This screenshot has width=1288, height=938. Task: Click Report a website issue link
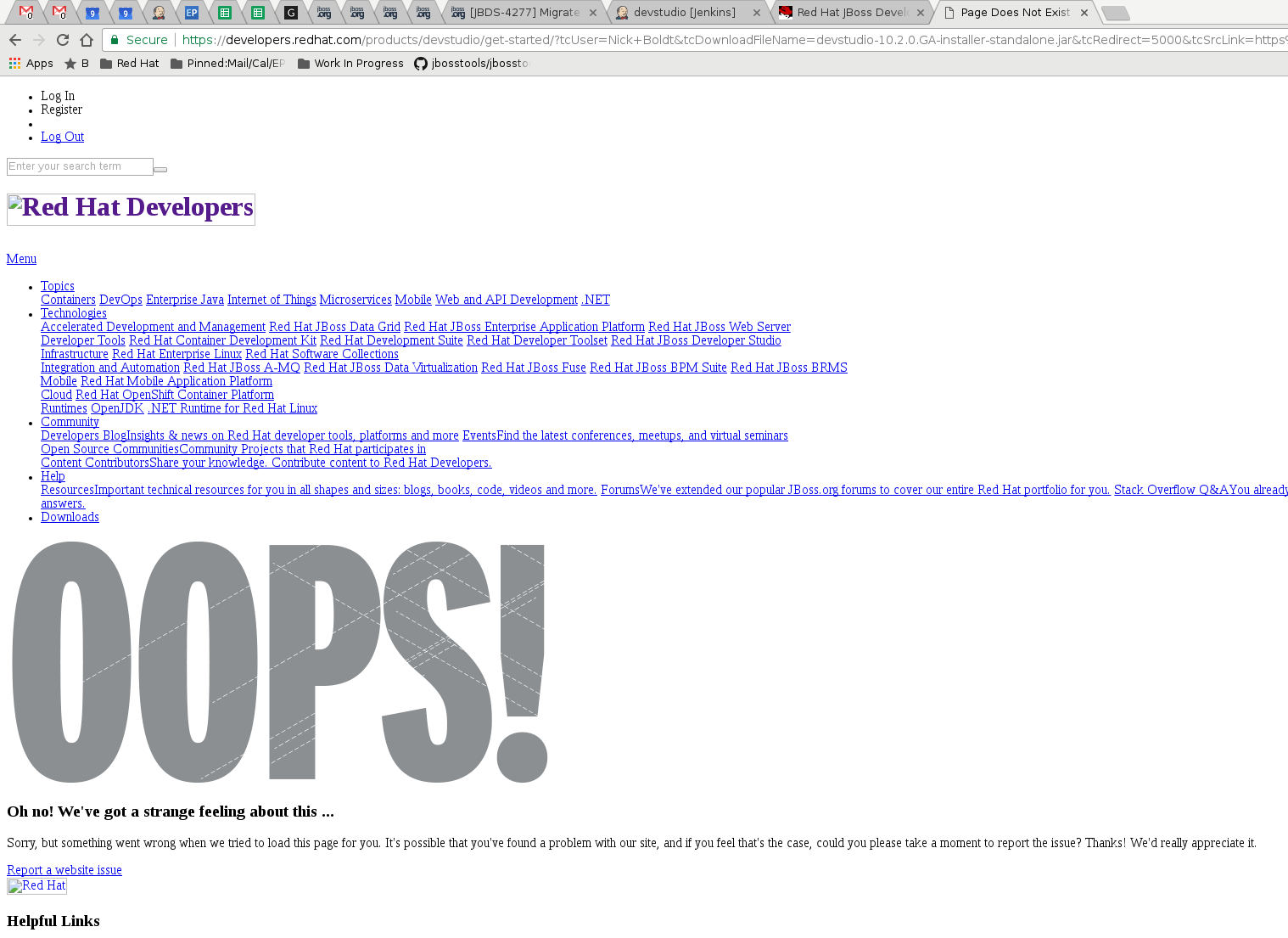(64, 870)
